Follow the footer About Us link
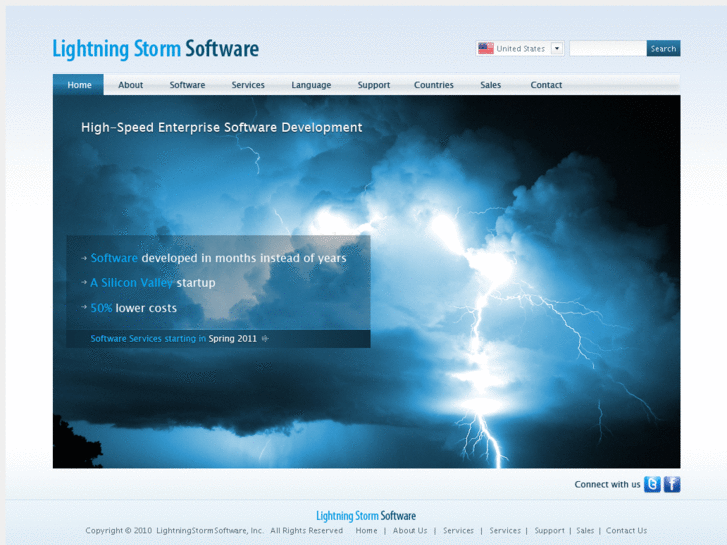 (x=410, y=530)
